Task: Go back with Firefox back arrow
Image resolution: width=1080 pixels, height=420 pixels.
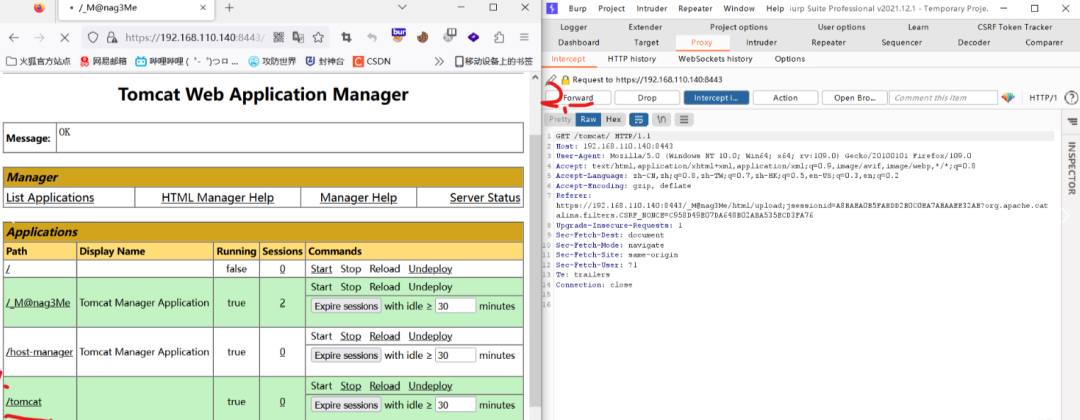Action: [x=14, y=37]
